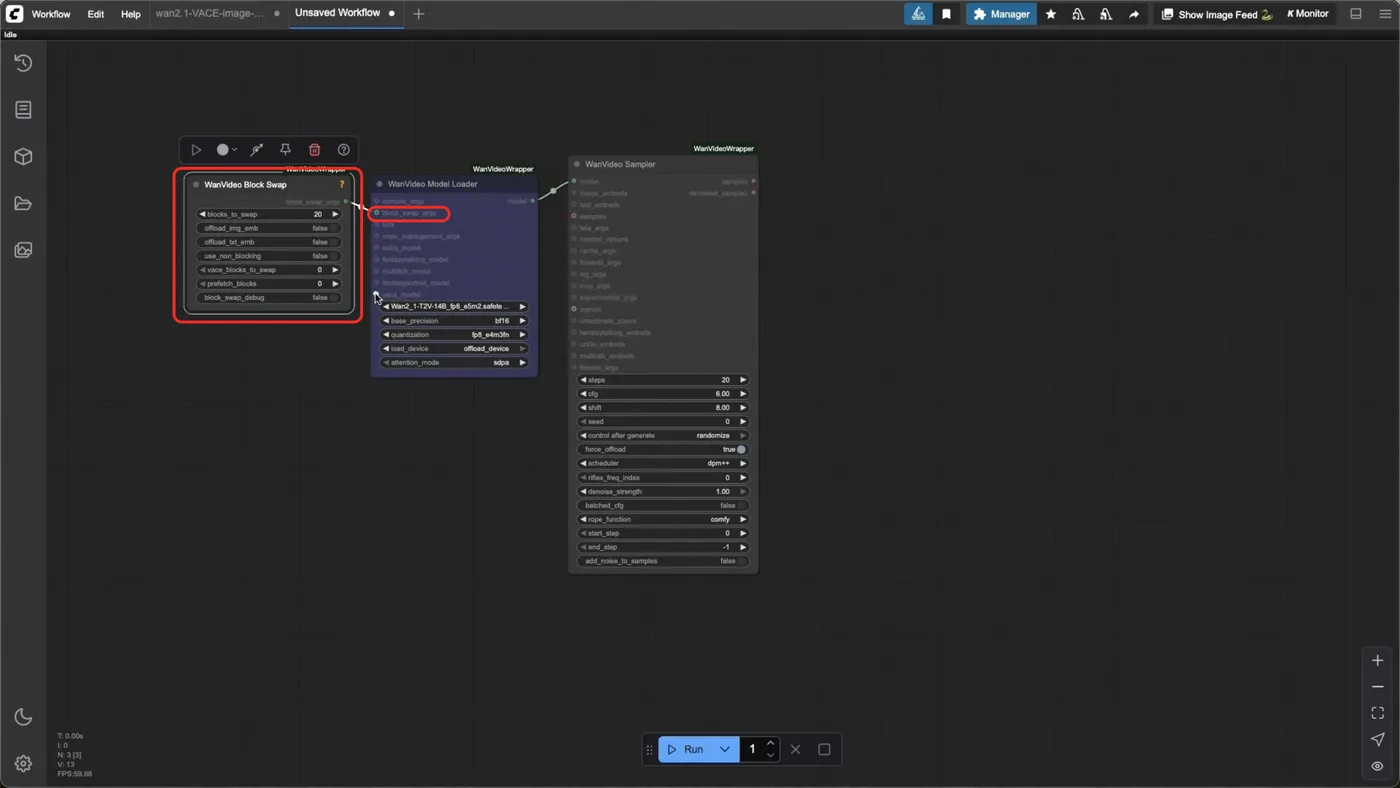Pin the selected WanVideo Block Swap node
Image resolution: width=1400 pixels, height=788 pixels.
(285, 150)
